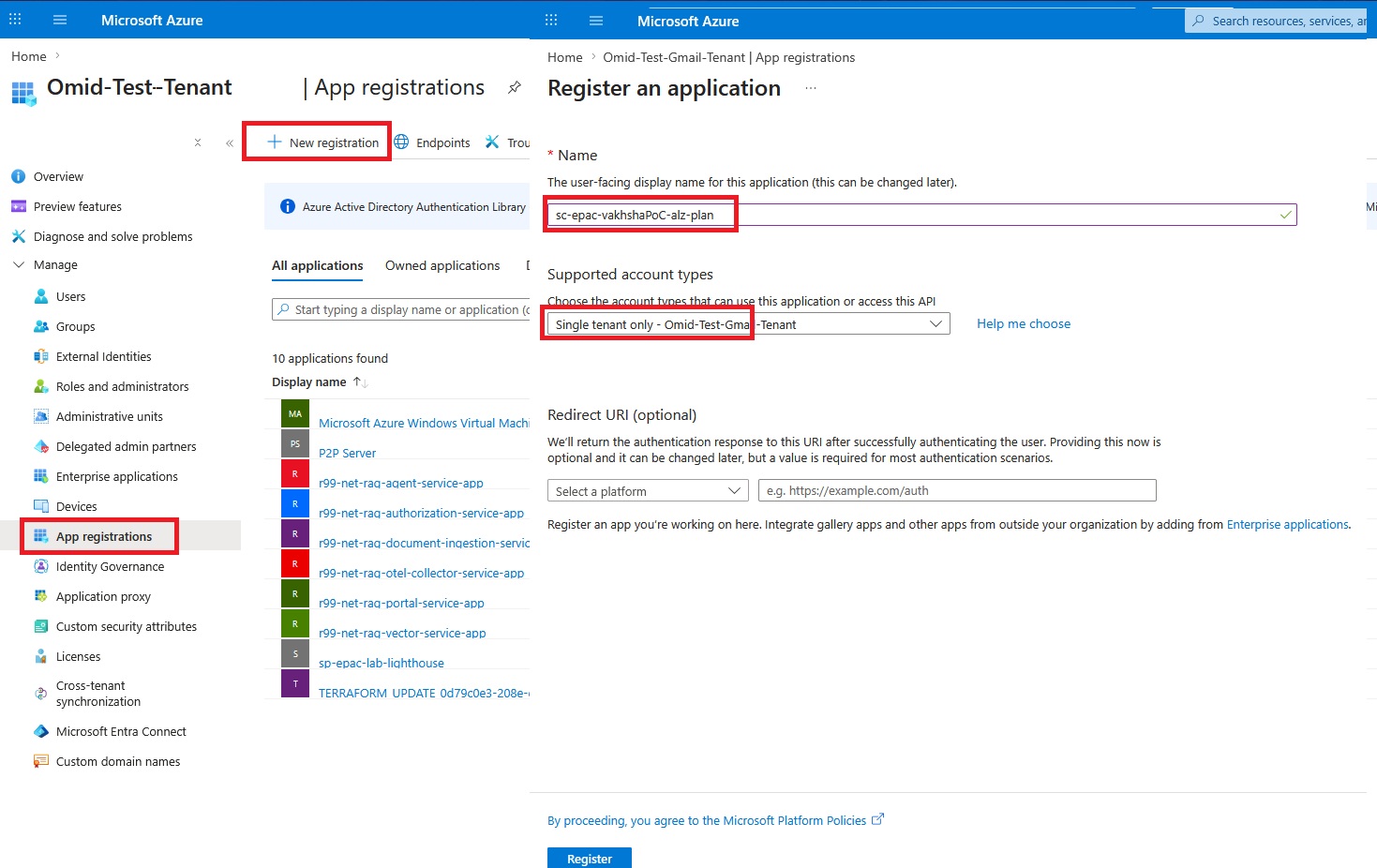
Task: Open the Azure portal hamburger menu
Action: tap(60, 20)
